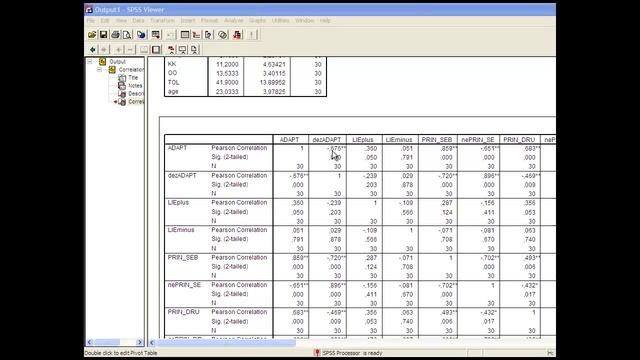This screenshot has height=360, width=640.
Task: Open the Edit menu
Action: 105,20
